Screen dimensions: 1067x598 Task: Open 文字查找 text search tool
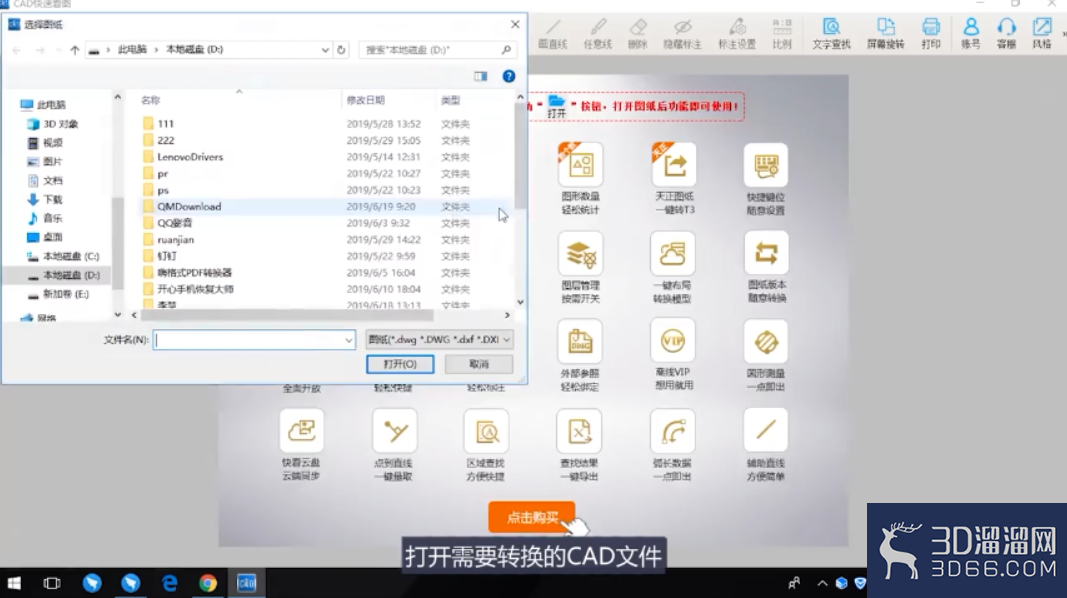pos(831,34)
